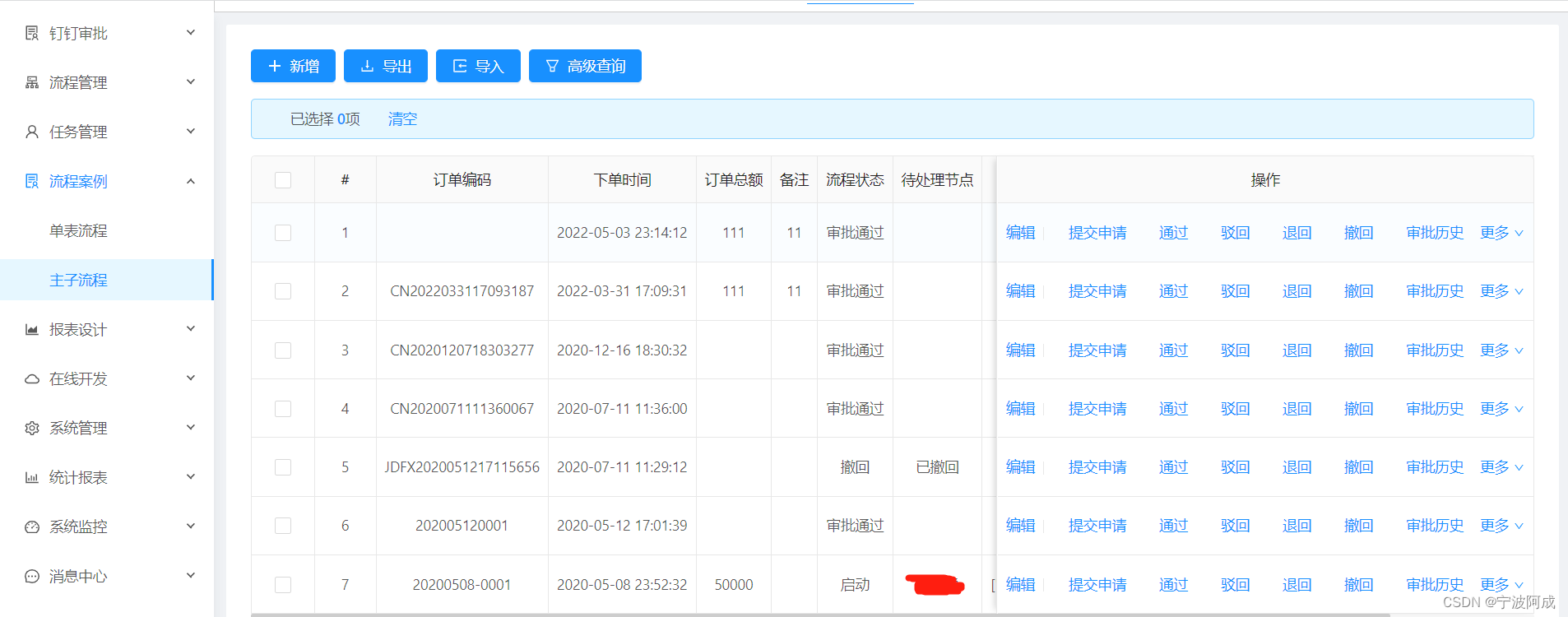1568x617 pixels.
Task: Click the 消息中心 message icon
Action: (32, 576)
